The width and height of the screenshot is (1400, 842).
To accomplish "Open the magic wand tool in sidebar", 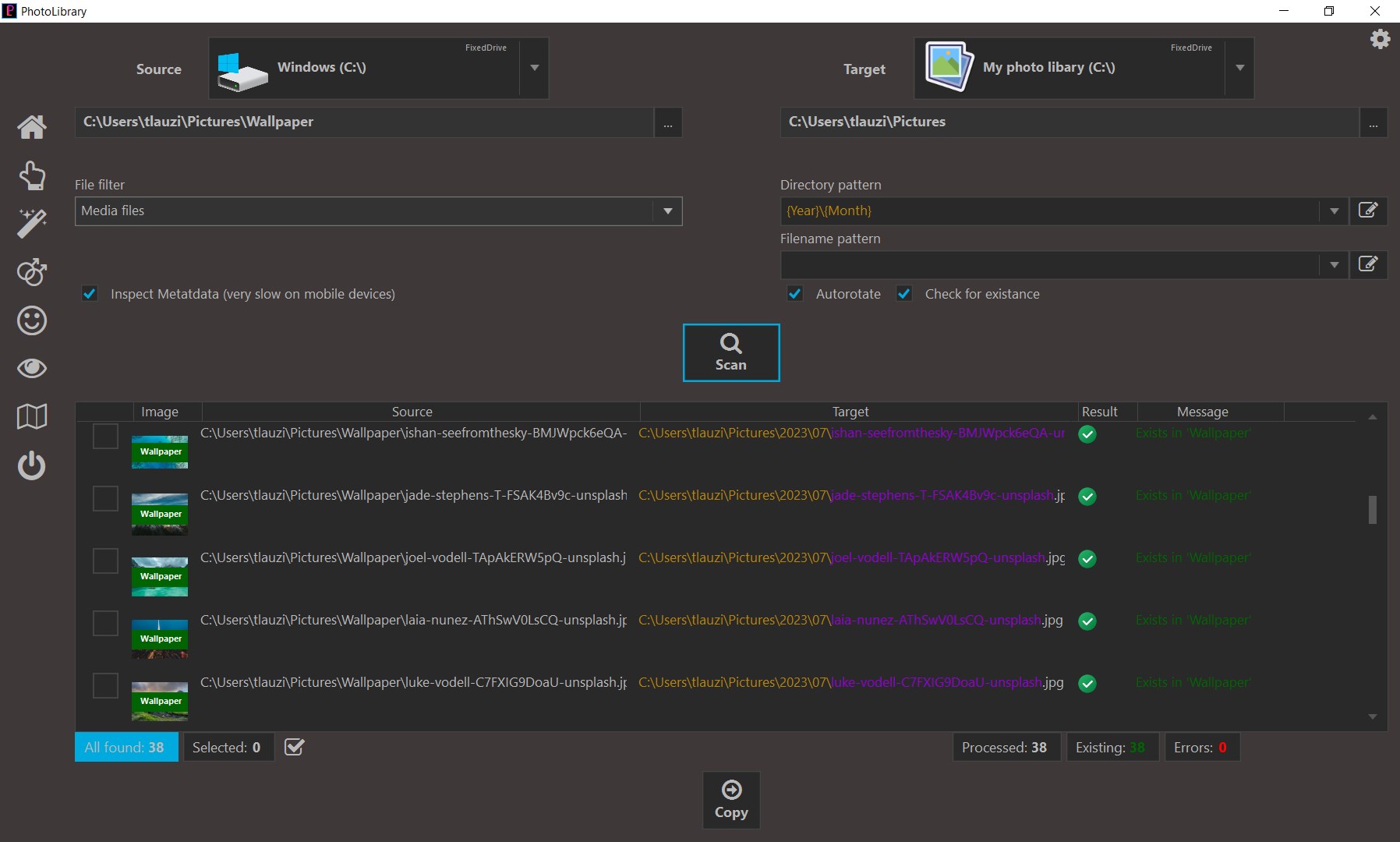I will tap(32, 224).
